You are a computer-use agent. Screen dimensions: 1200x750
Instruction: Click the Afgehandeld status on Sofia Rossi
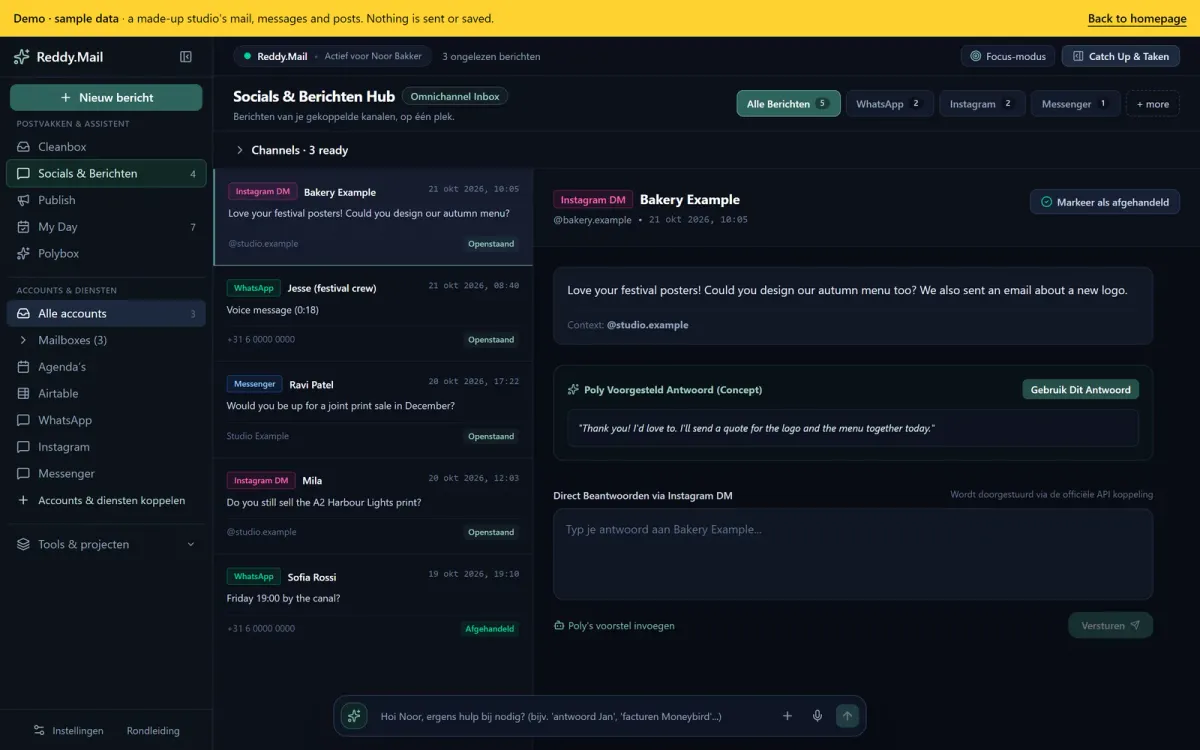[490, 629]
